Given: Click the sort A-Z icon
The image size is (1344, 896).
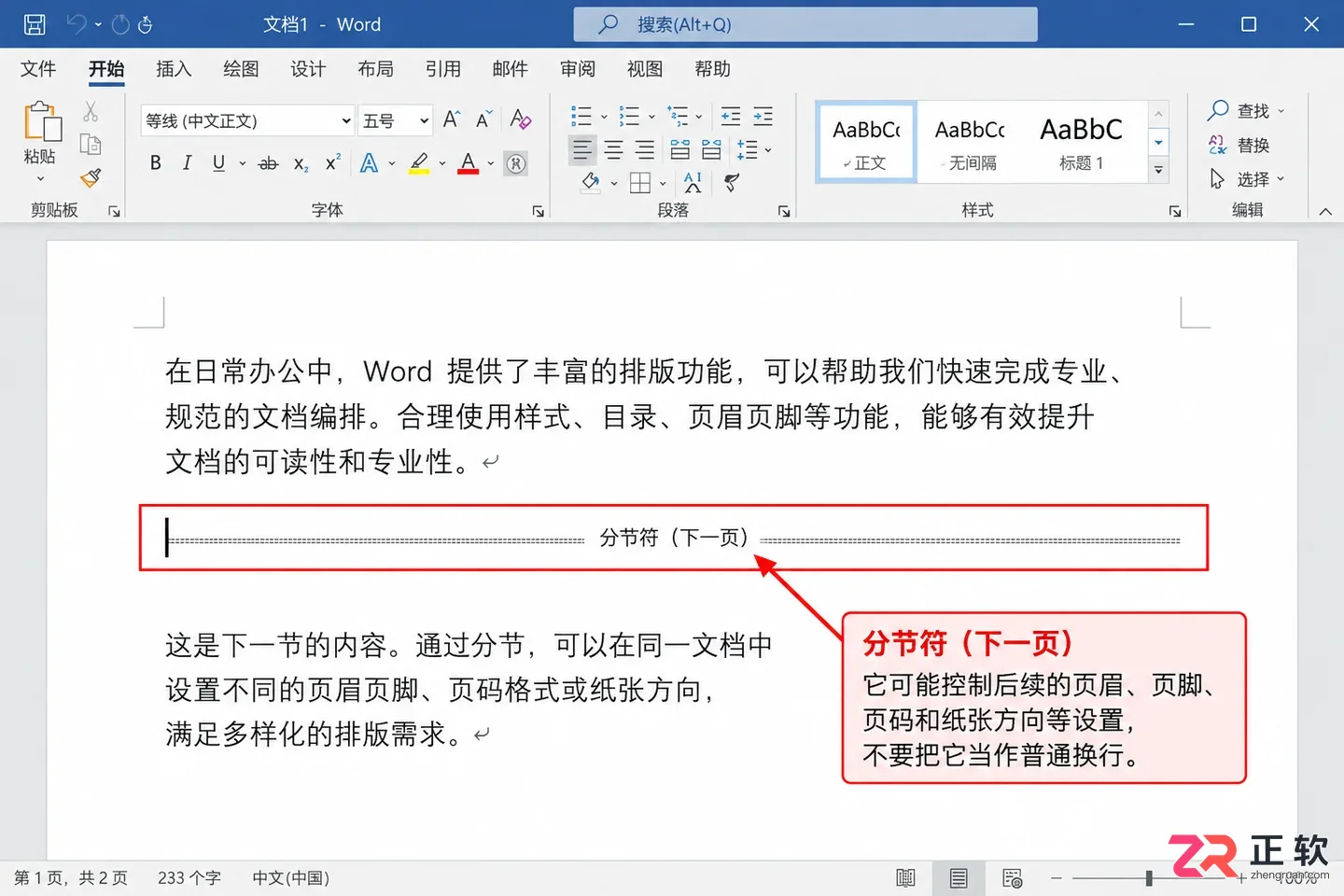Looking at the screenshot, I should 693,182.
